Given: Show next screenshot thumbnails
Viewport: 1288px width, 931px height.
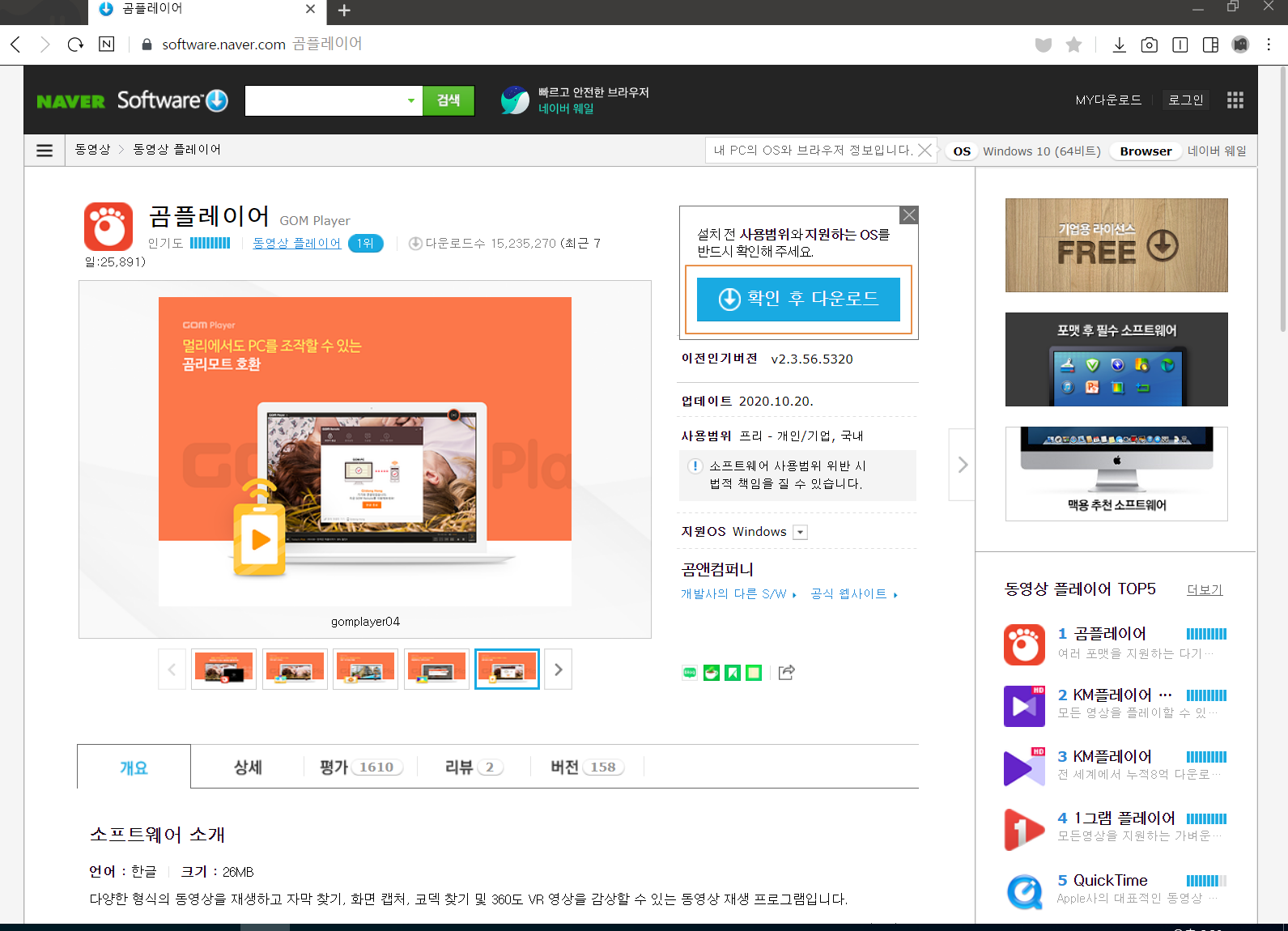Looking at the screenshot, I should tap(558, 670).
